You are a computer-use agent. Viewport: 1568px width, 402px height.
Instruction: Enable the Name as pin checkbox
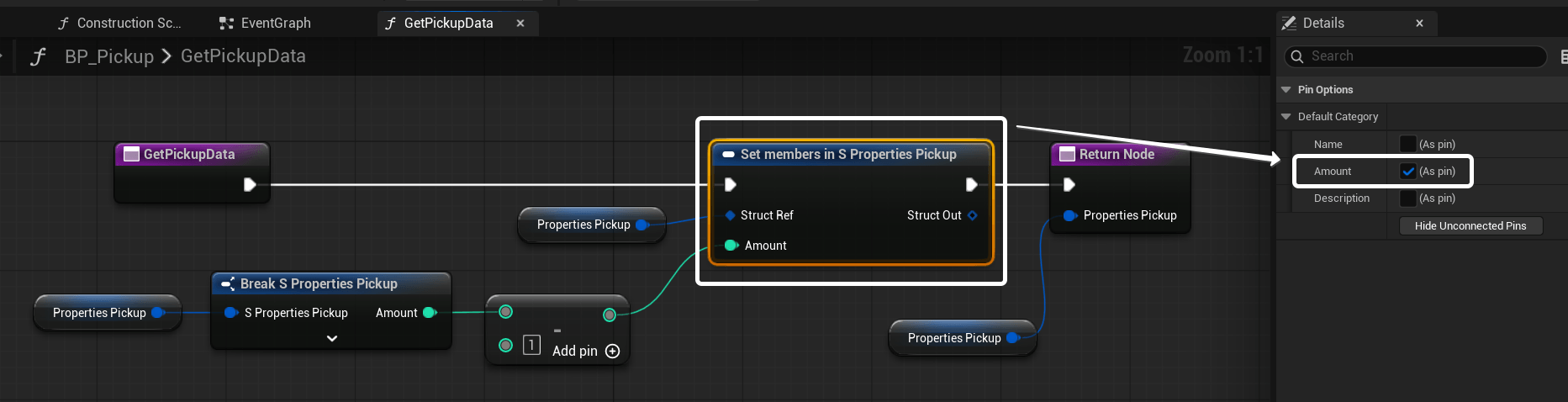pos(1407,145)
